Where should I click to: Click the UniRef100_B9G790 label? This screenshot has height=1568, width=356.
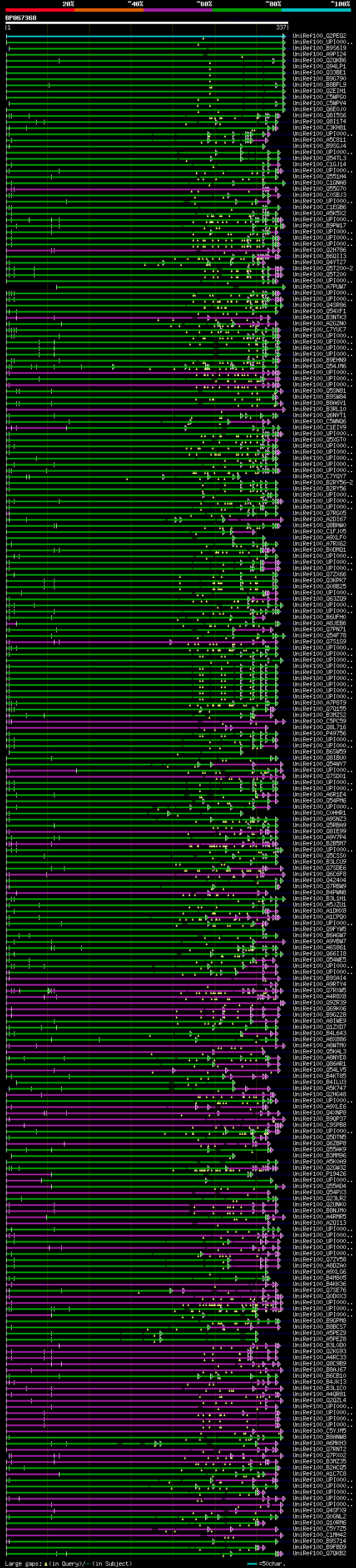coord(319,78)
